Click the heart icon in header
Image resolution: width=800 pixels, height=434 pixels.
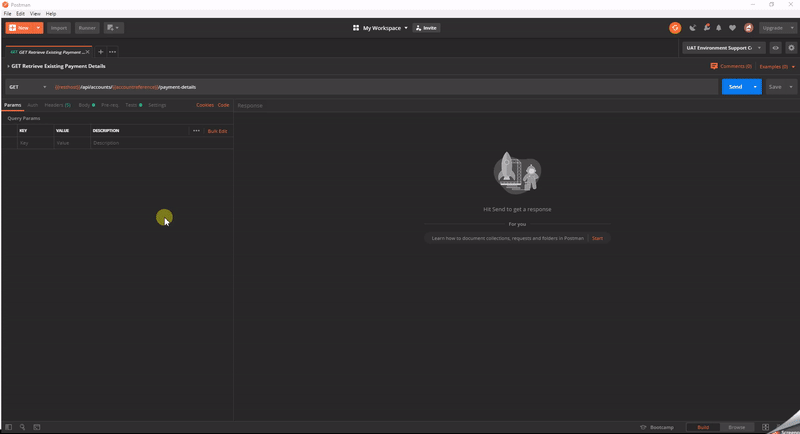tap(732, 28)
